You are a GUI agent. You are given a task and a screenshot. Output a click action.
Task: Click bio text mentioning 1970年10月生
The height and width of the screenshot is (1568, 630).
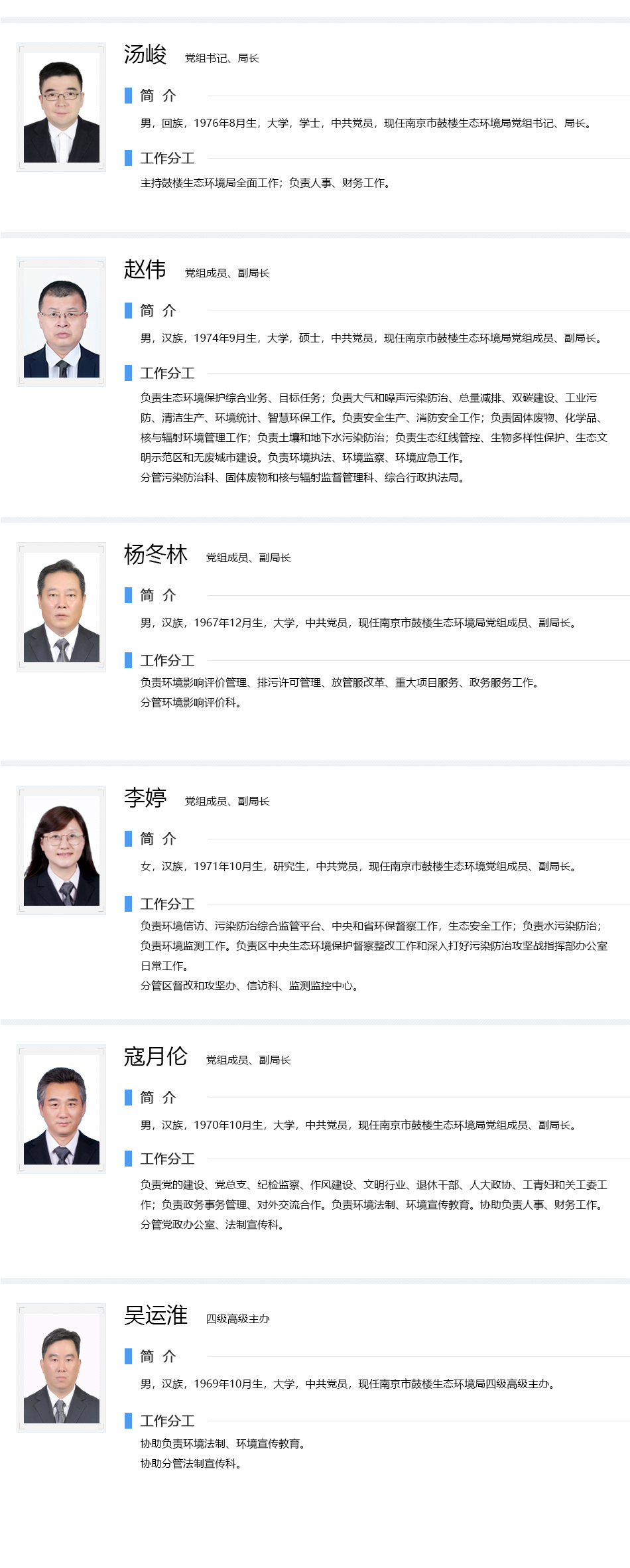(358, 1125)
